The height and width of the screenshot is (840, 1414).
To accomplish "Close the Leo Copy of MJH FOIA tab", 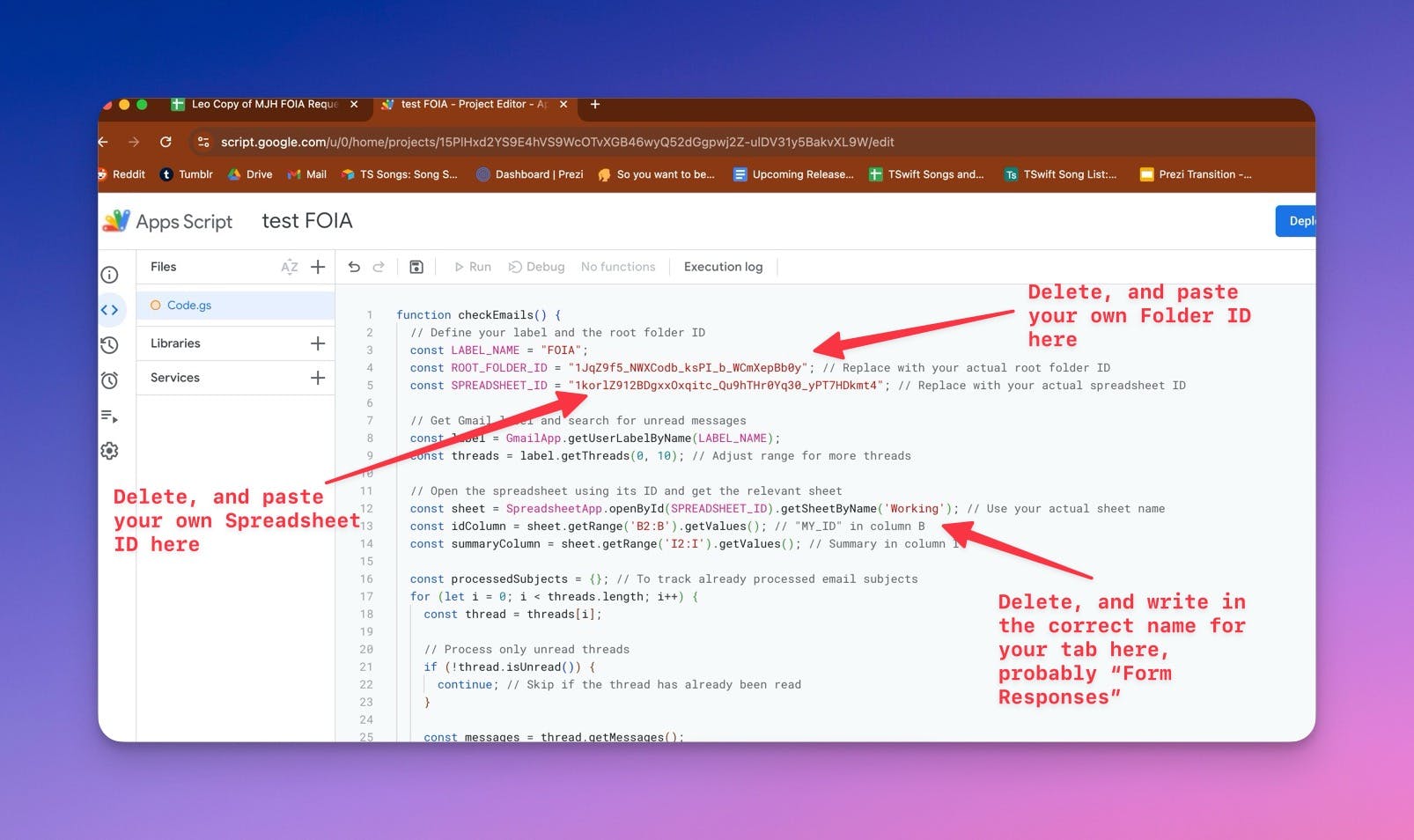I will [354, 104].
